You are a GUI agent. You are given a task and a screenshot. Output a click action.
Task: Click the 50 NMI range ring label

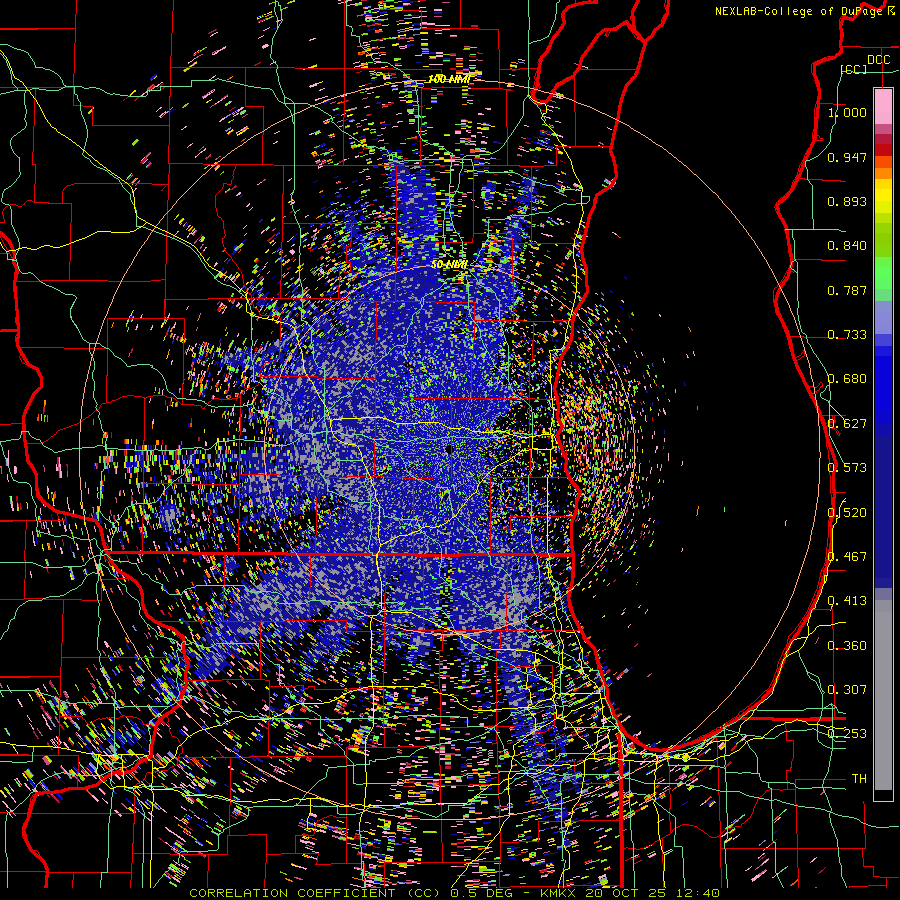coord(449,265)
